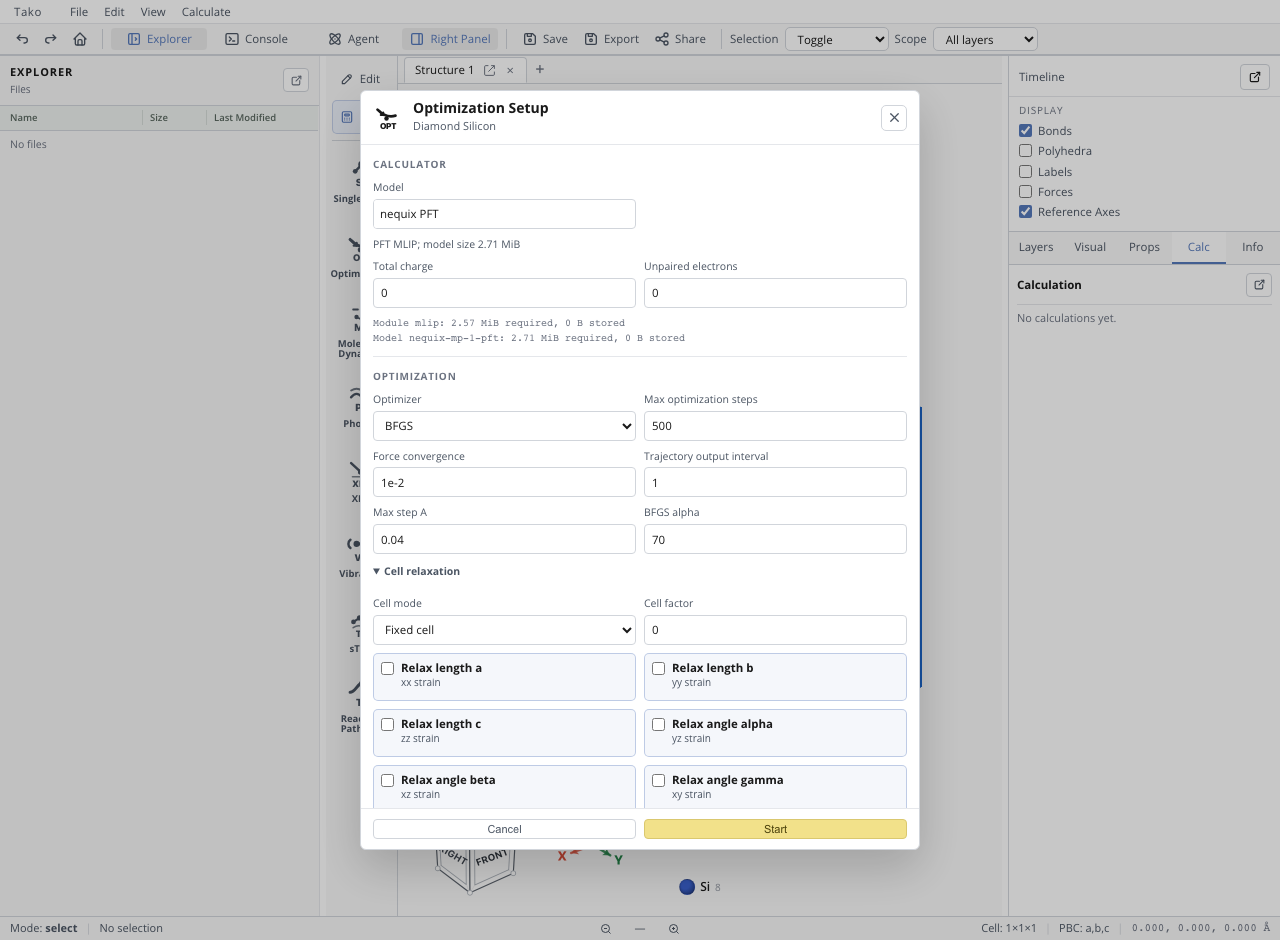
Task: Collapse the Cell relaxation section
Action: click(x=417, y=571)
